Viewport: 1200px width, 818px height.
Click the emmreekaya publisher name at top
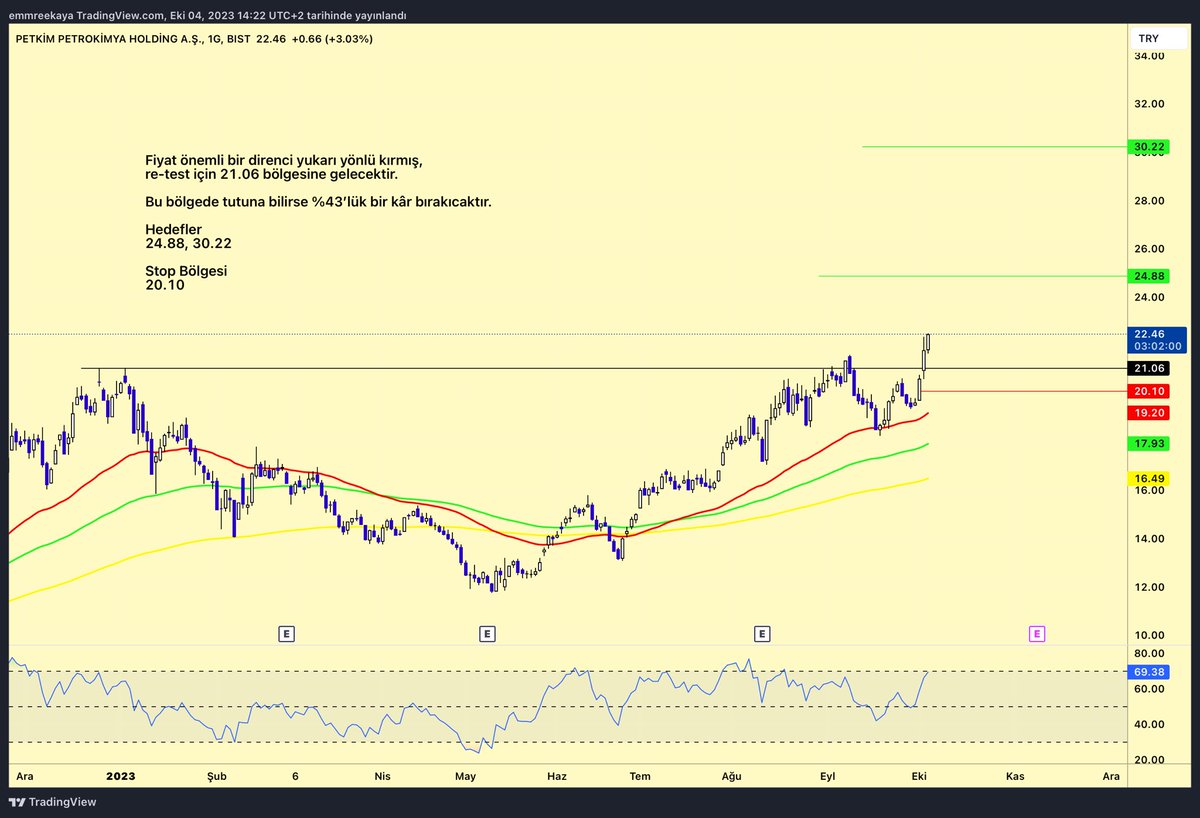[42, 15]
